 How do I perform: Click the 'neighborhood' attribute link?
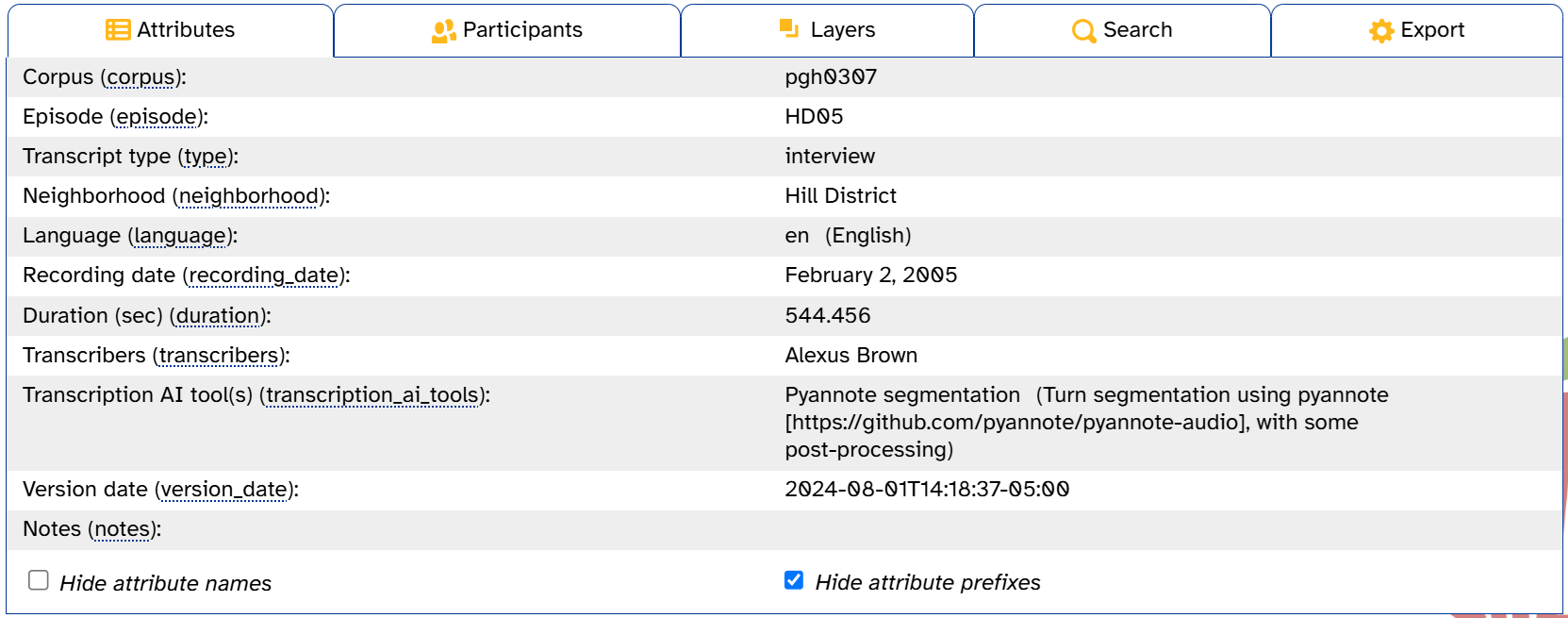tap(250, 196)
